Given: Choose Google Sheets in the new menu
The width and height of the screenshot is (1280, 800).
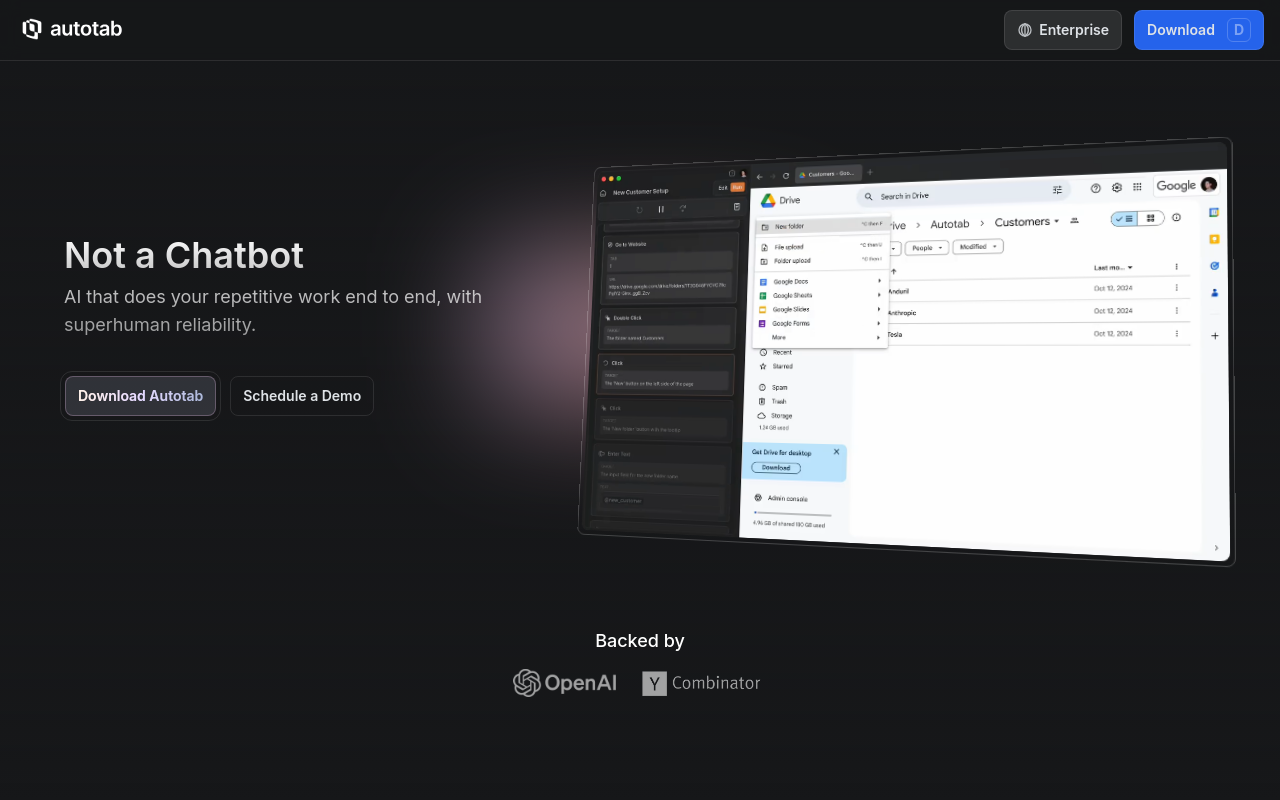Looking at the screenshot, I should pos(793,296).
